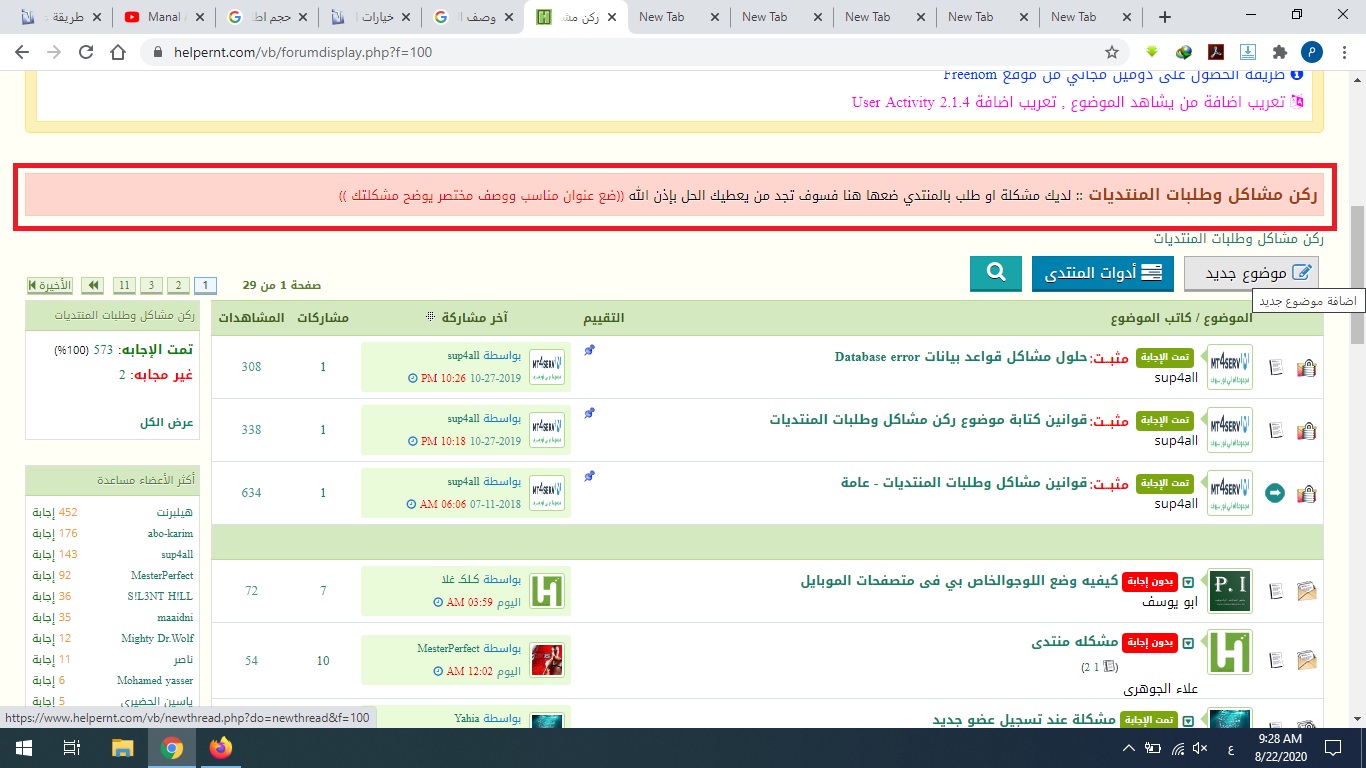The image size is (1366, 768).
Task: Open a new browser tab with plus
Action: coord(1164,16)
